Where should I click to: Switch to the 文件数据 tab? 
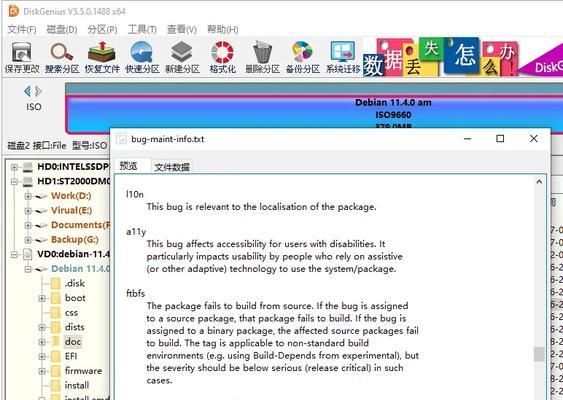[x=172, y=167]
